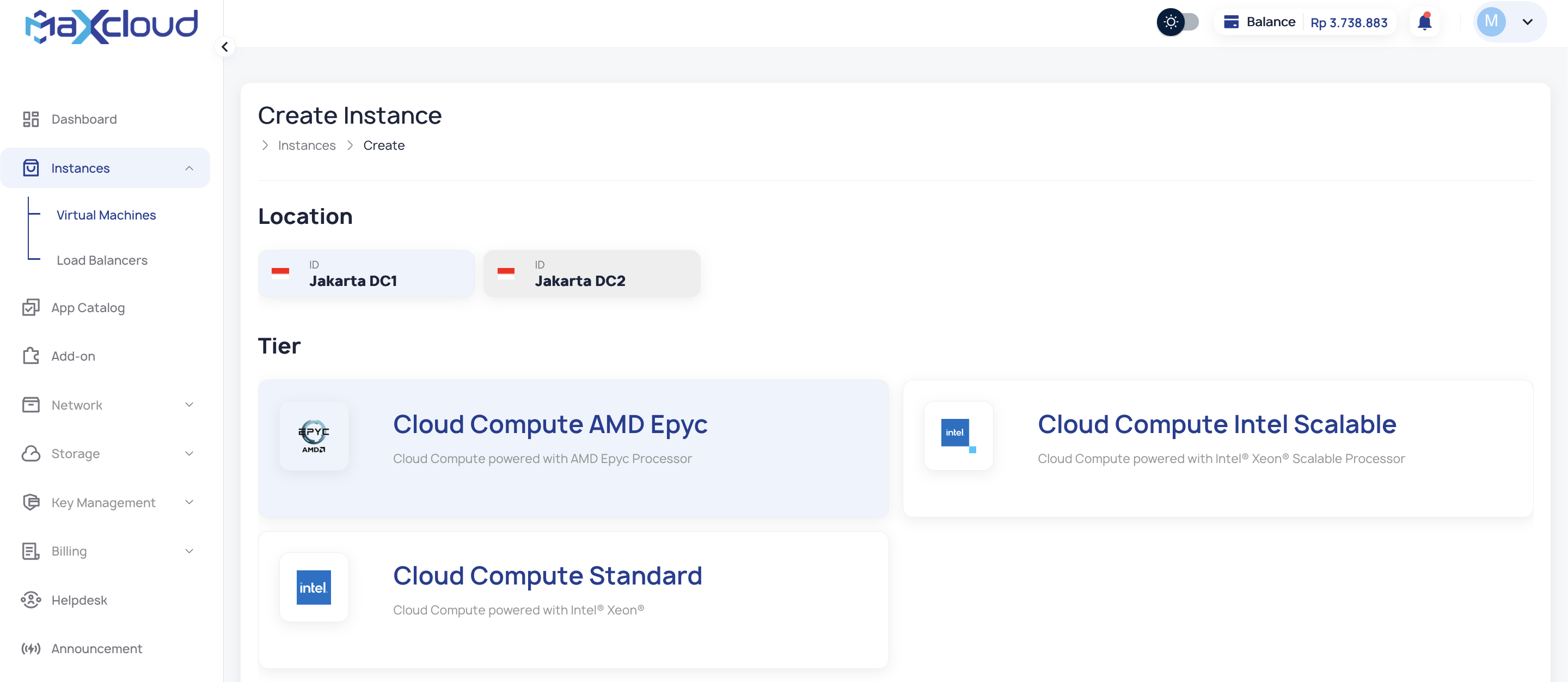Image resolution: width=1568 pixels, height=682 pixels.
Task: Open Virtual Machines submenu item
Action: coord(106,215)
